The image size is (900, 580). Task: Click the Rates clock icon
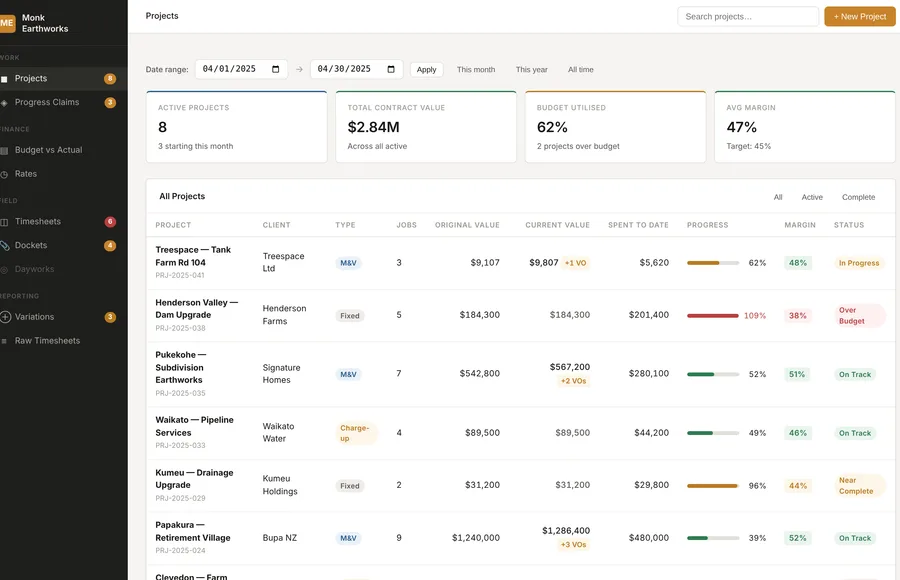tap(4, 174)
